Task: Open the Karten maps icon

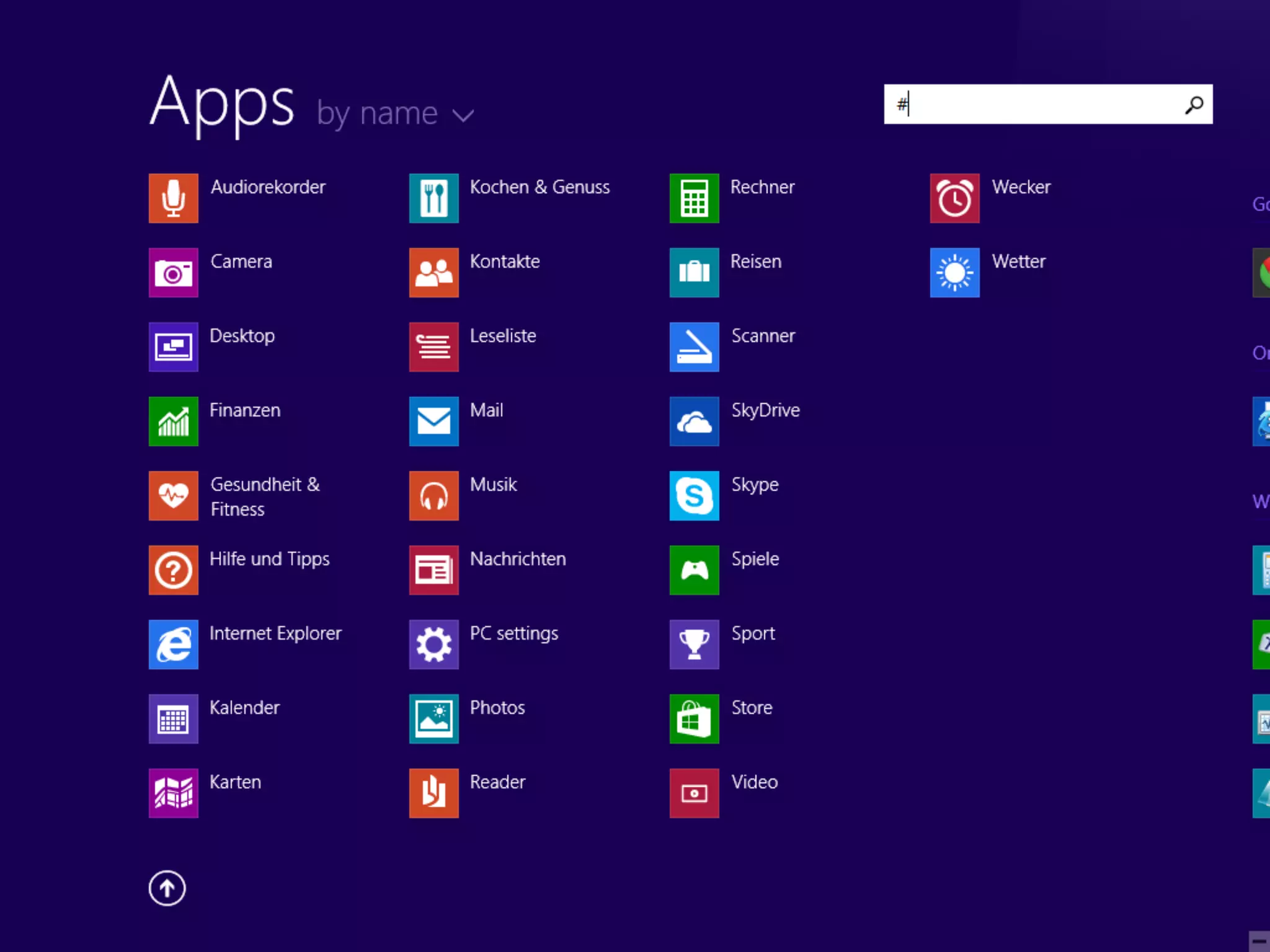Action: [x=173, y=793]
